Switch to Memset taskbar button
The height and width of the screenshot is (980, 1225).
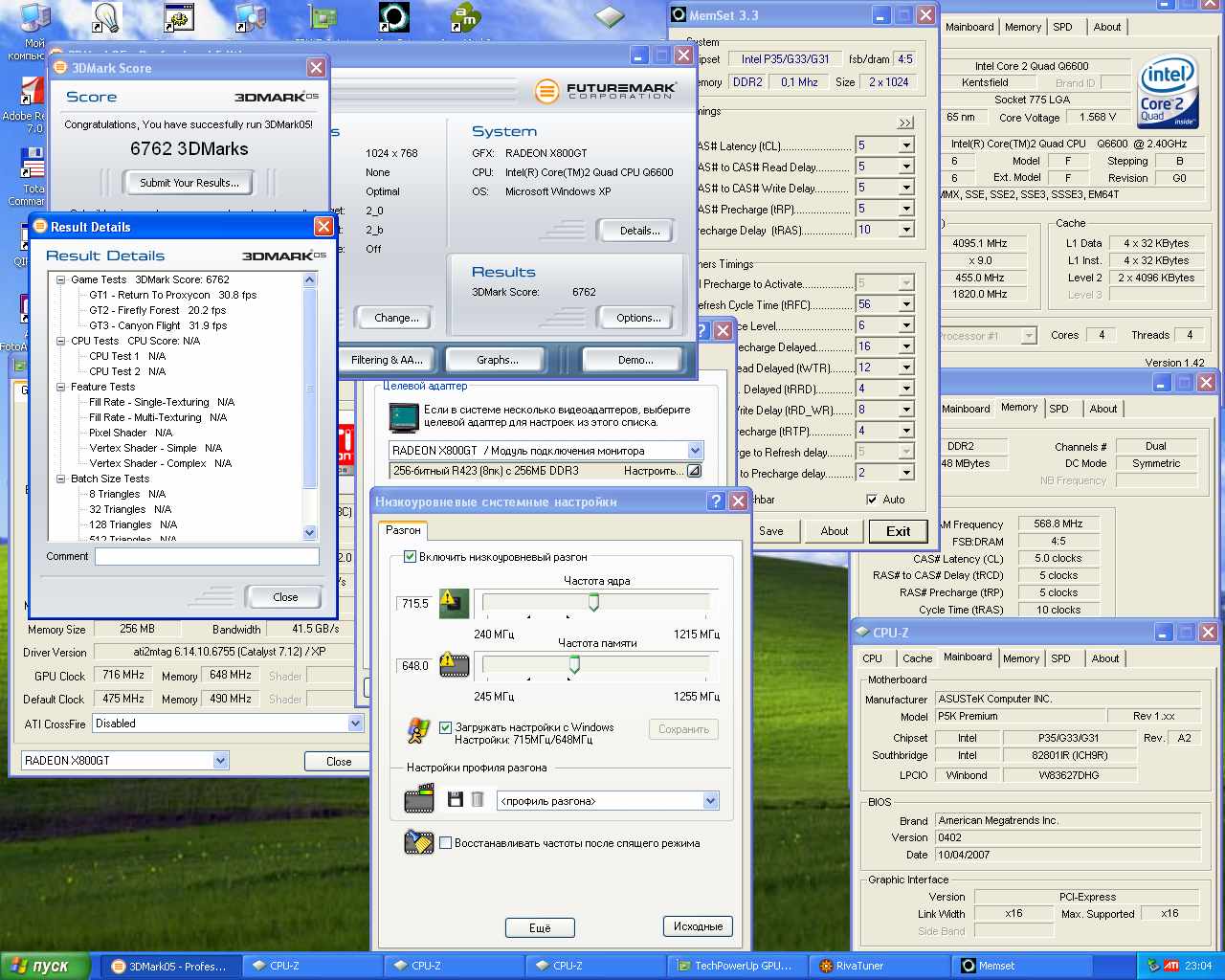coord(1020,966)
